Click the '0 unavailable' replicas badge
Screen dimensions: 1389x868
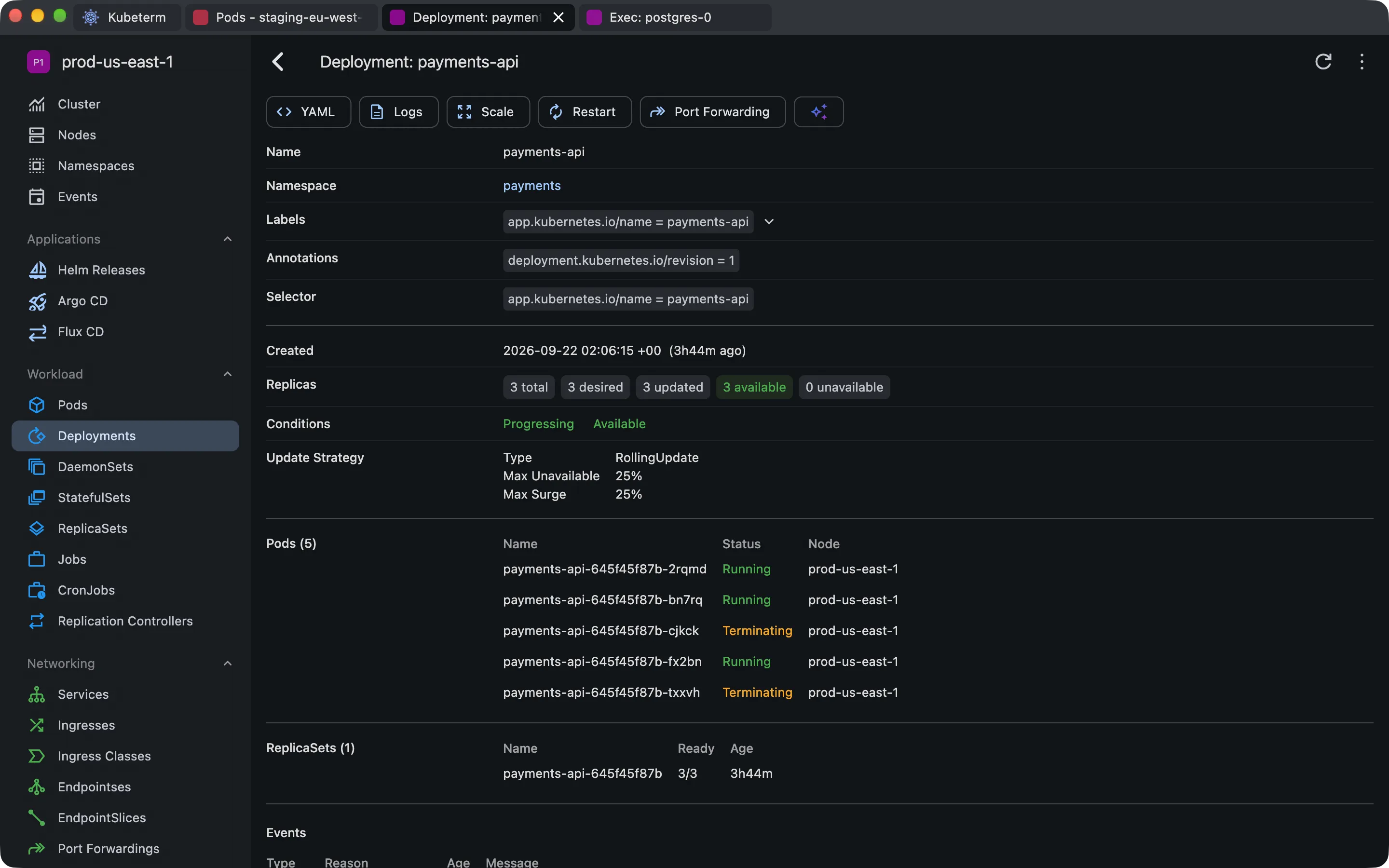844,388
